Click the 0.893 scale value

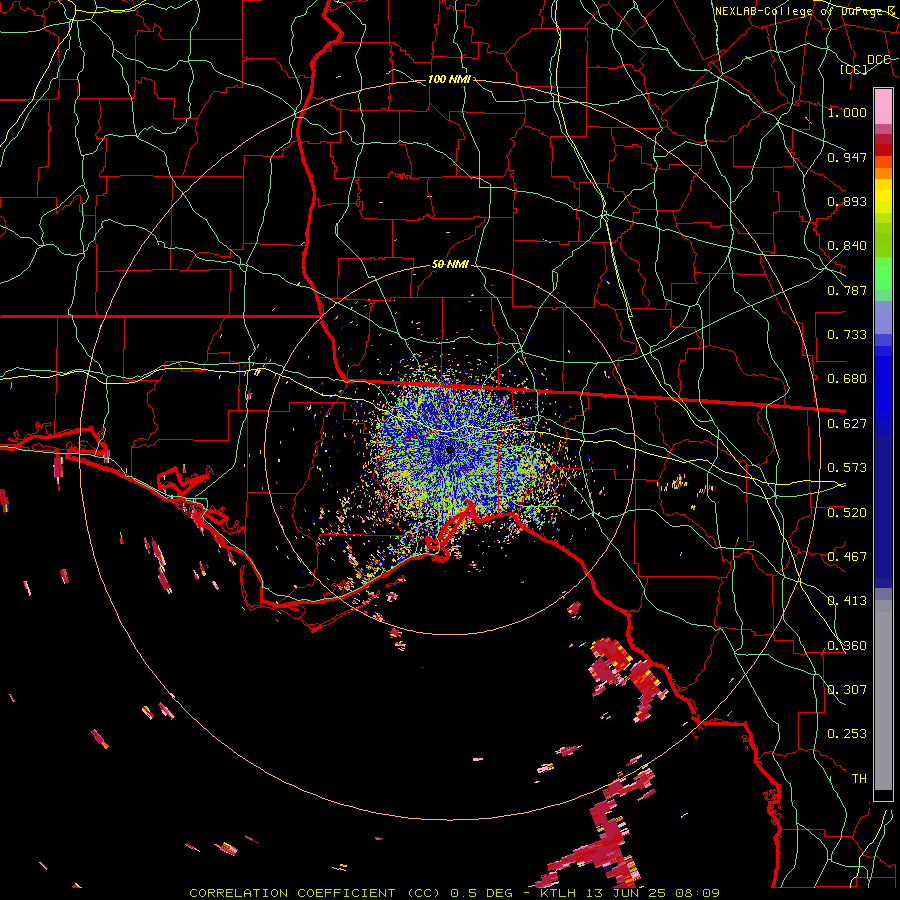(847, 201)
